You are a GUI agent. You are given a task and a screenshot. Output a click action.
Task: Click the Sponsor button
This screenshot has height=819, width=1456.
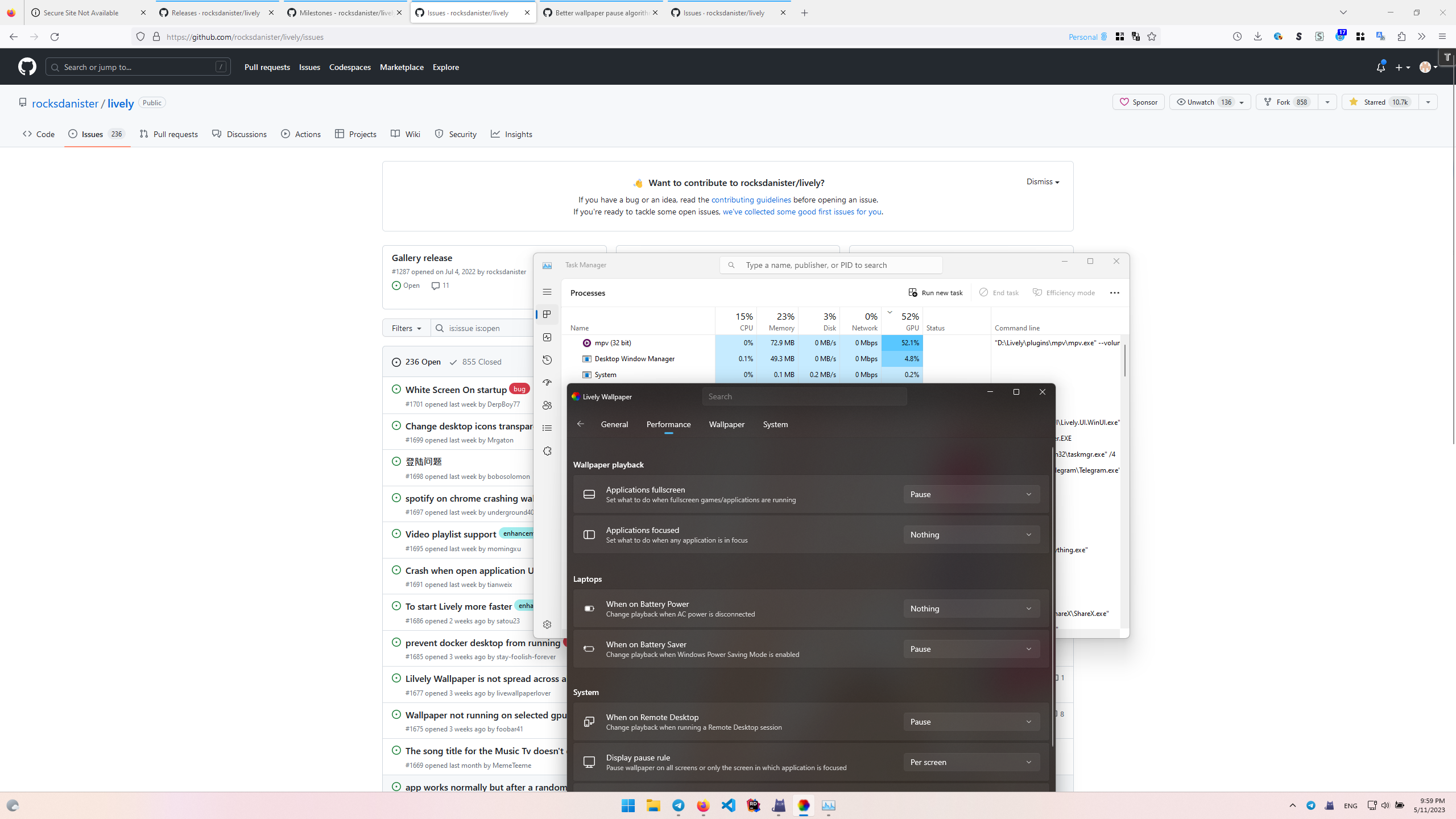coord(1138,102)
